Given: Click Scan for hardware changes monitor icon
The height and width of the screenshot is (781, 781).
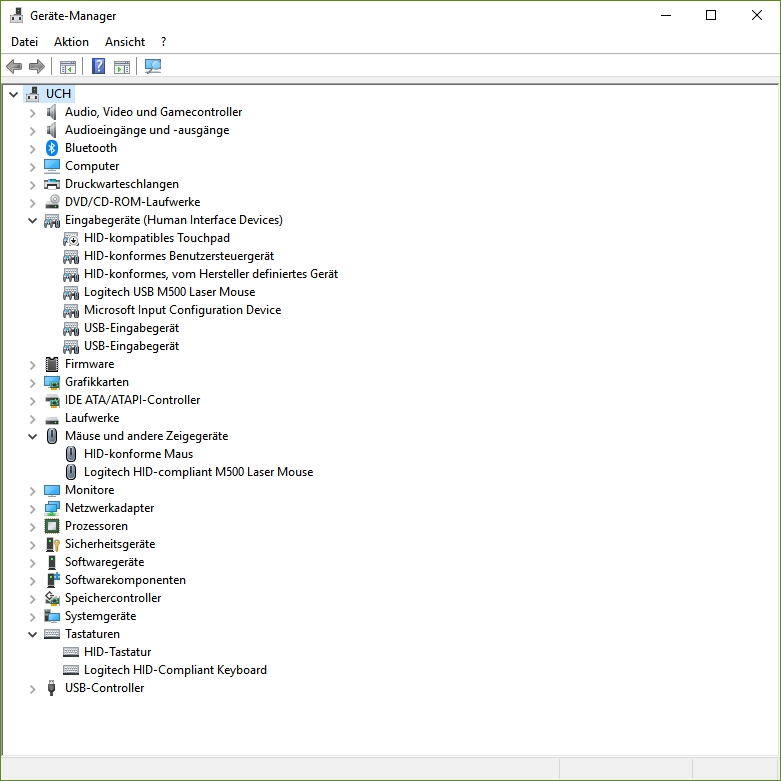Looking at the screenshot, I should point(153,66).
